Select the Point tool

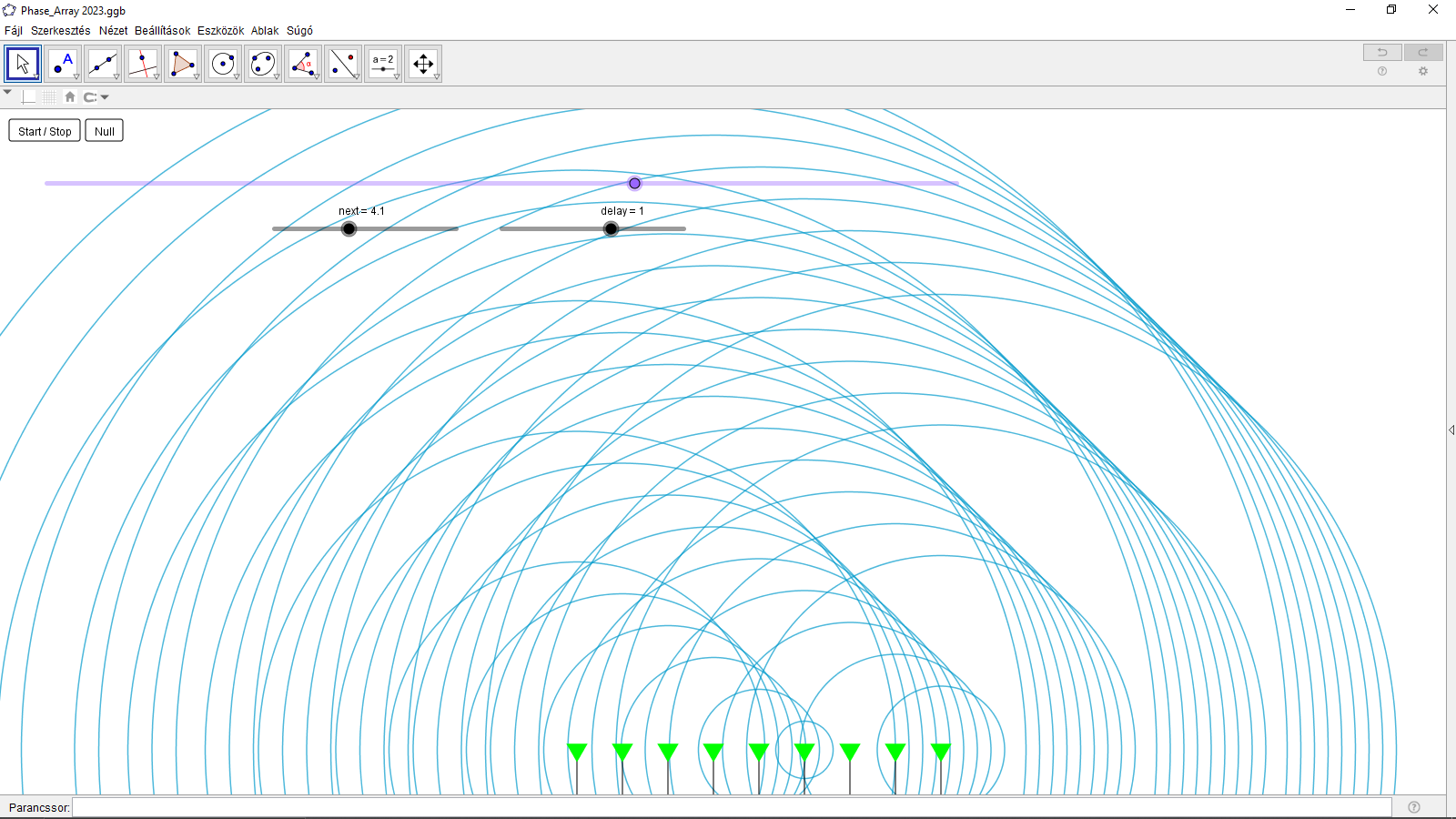(63, 64)
